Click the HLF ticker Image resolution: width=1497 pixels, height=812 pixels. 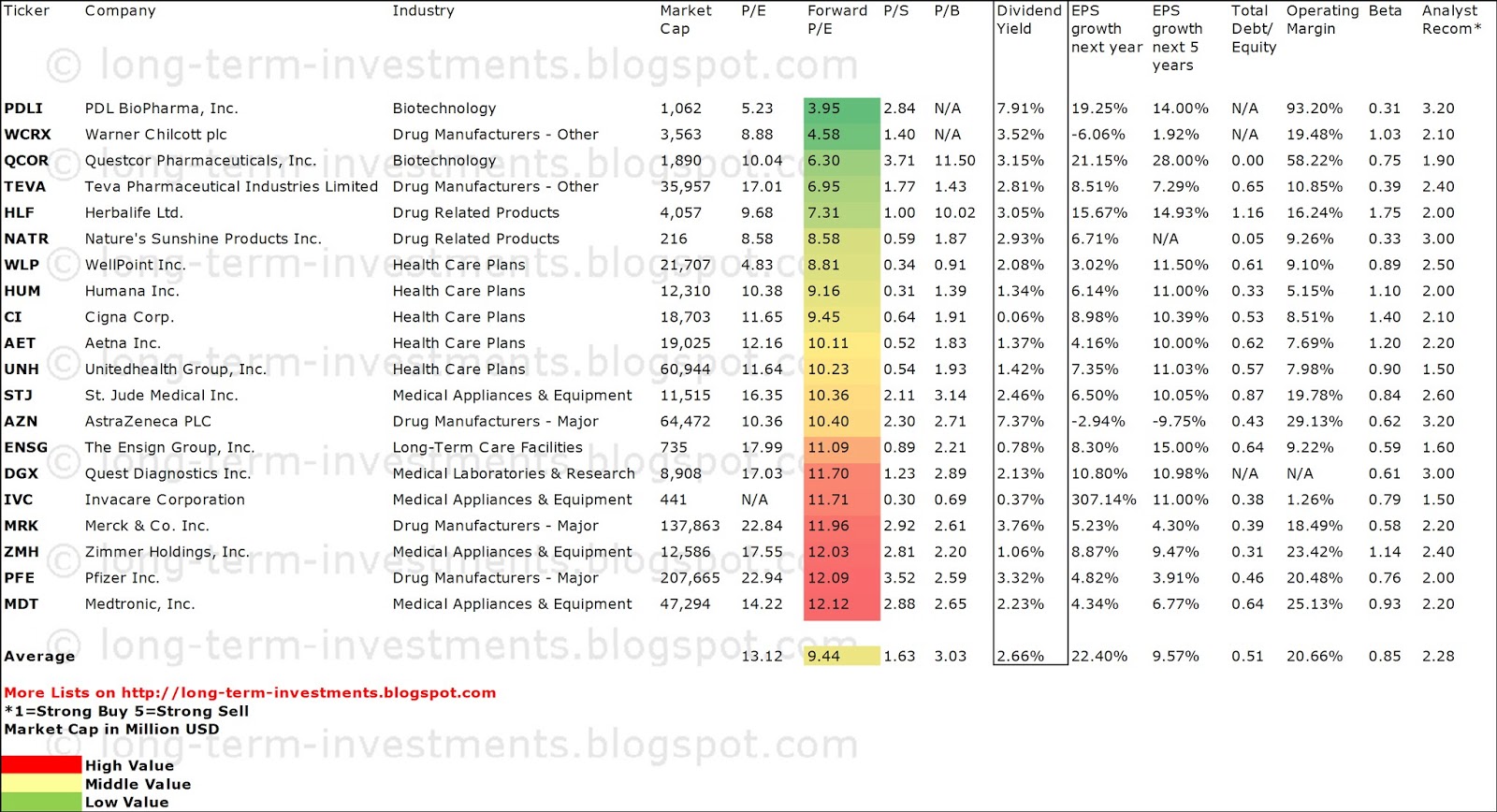click(19, 213)
